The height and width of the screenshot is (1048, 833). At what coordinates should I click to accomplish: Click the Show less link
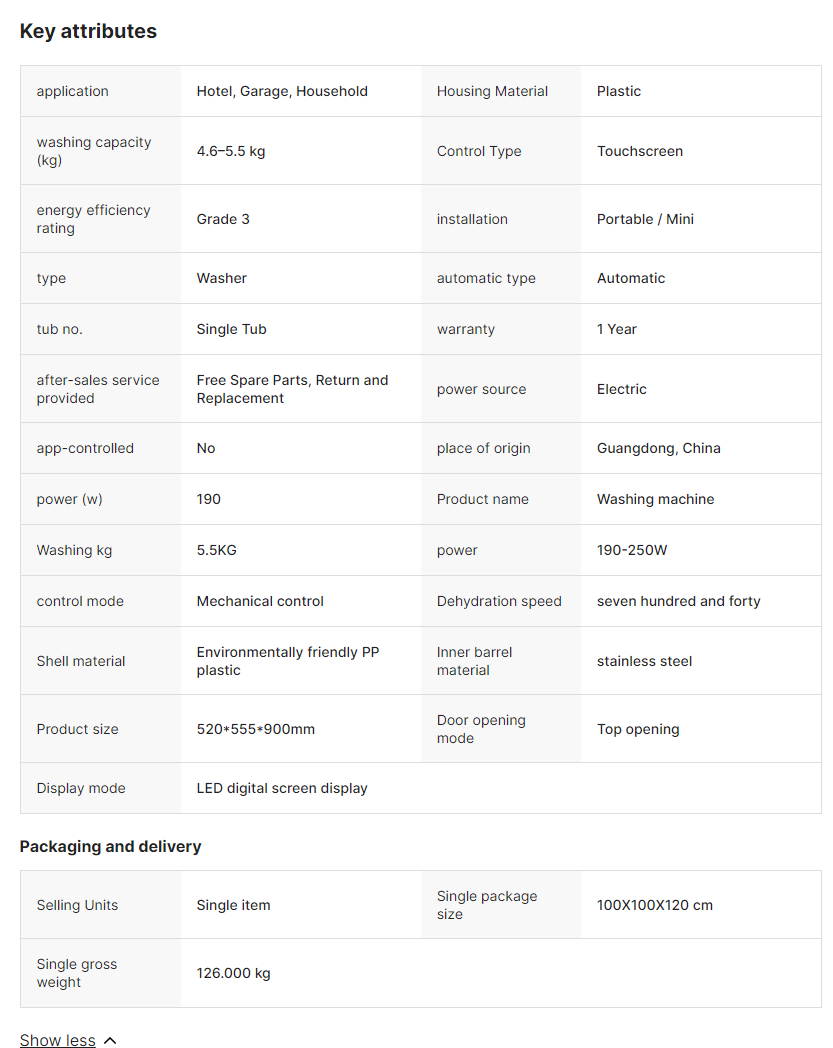57,1040
